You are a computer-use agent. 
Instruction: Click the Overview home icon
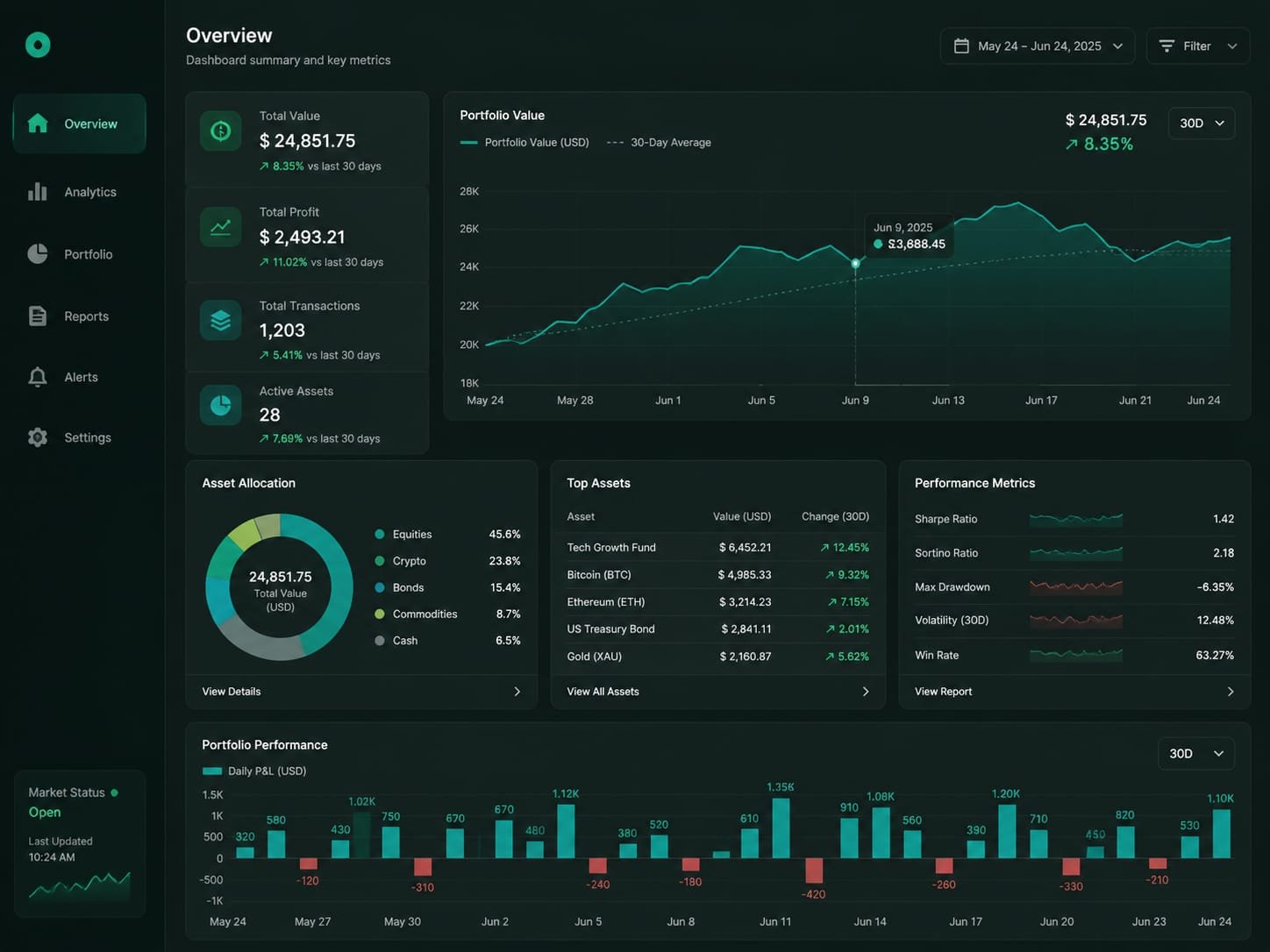[38, 123]
